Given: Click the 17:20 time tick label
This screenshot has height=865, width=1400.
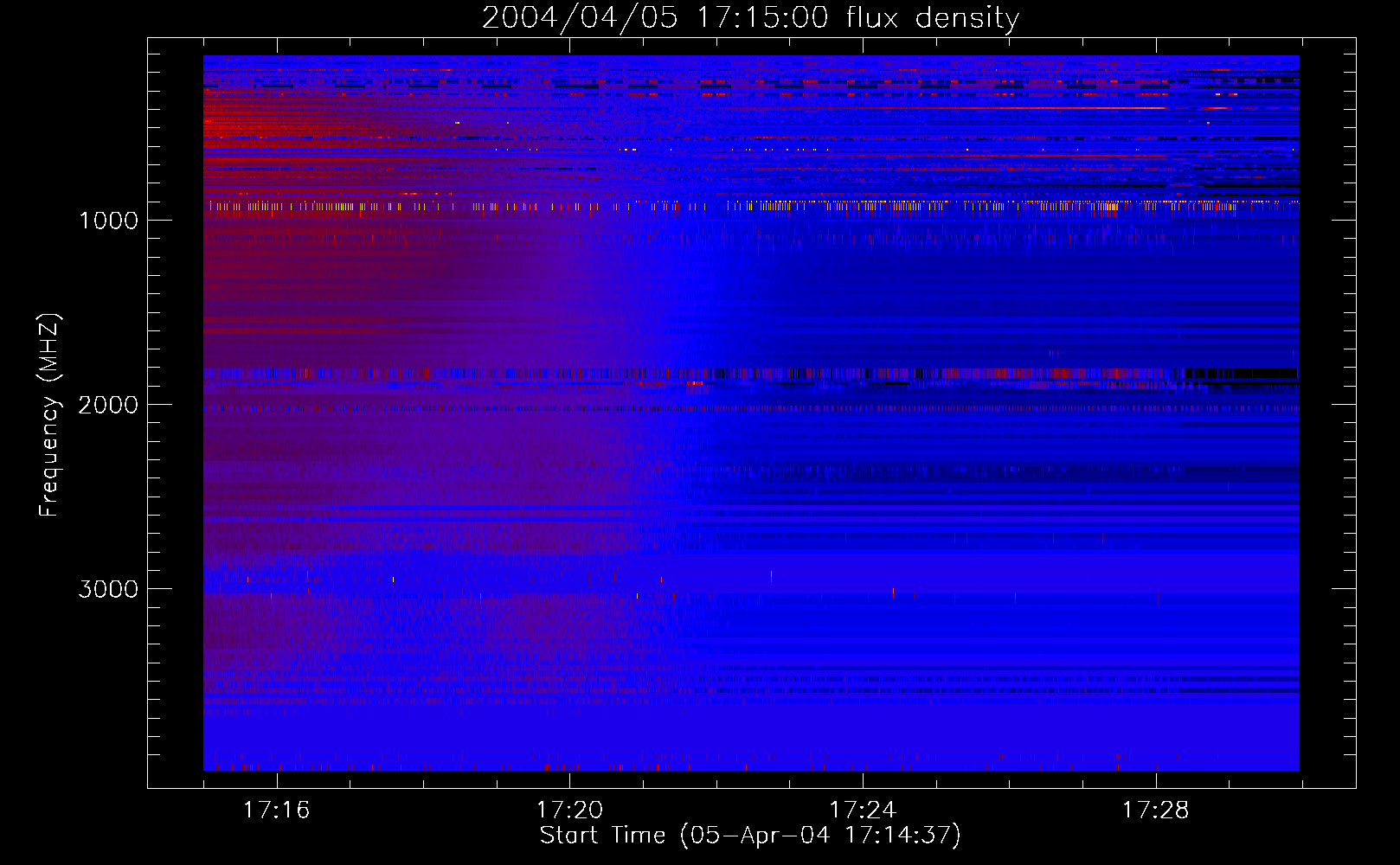Looking at the screenshot, I should [x=569, y=811].
